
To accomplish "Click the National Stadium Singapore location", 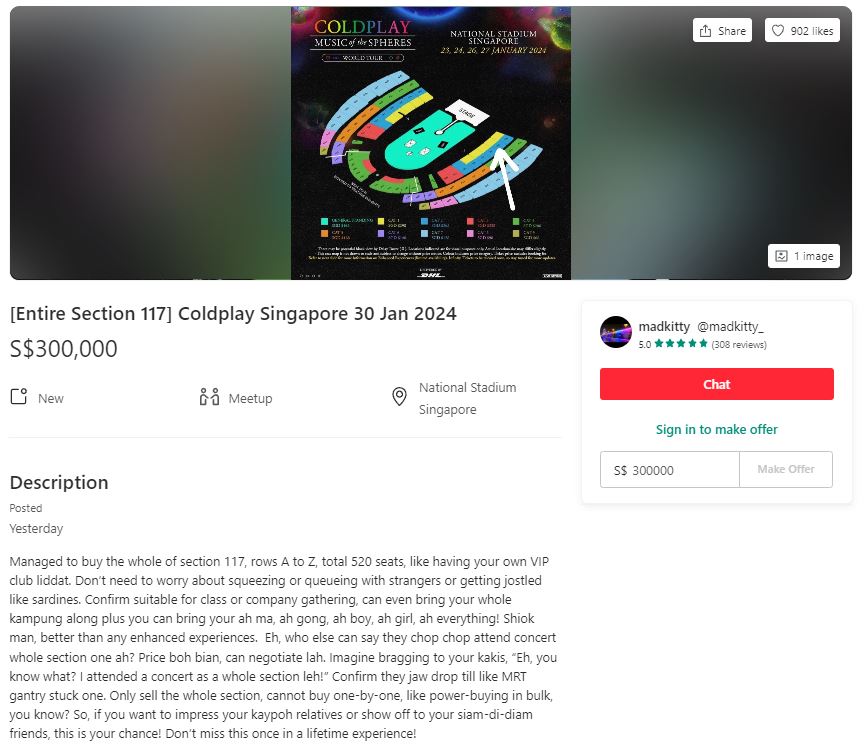I will [467, 398].
